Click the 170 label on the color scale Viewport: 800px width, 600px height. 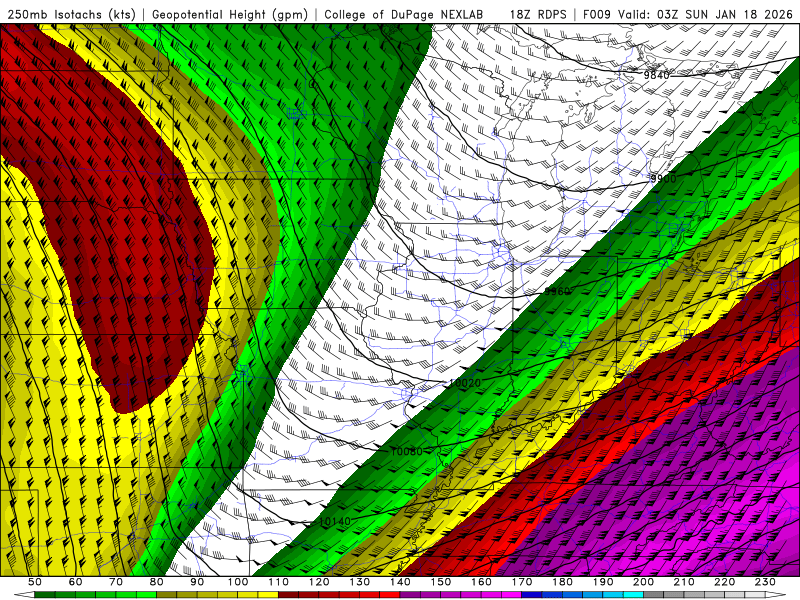(522, 582)
